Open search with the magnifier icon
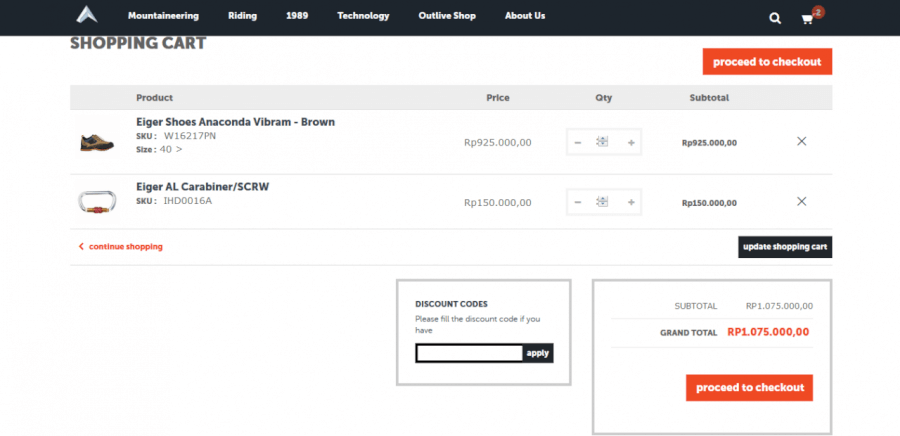The height and width of the screenshot is (436, 900). tap(775, 18)
